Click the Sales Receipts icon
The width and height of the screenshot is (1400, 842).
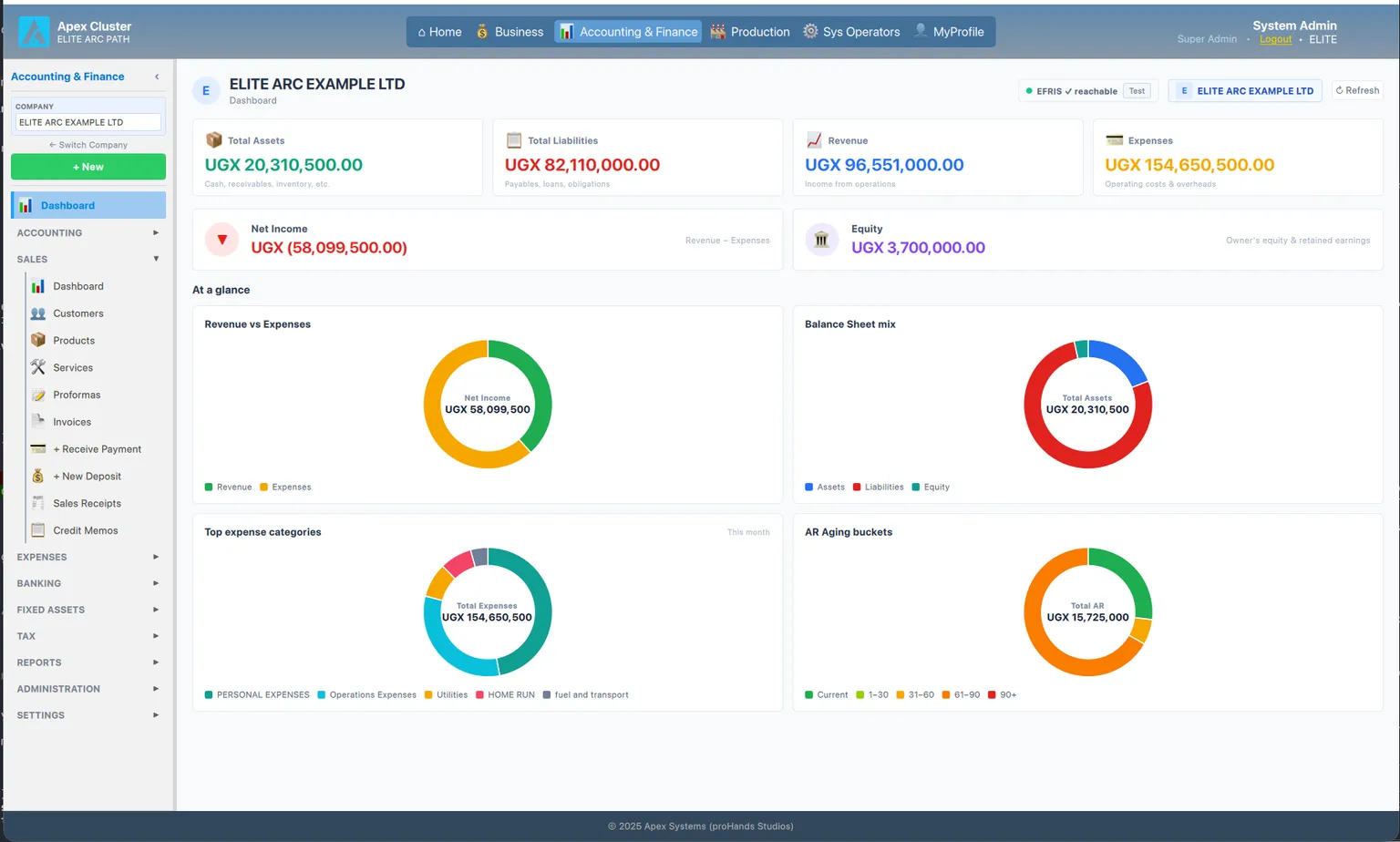point(38,503)
